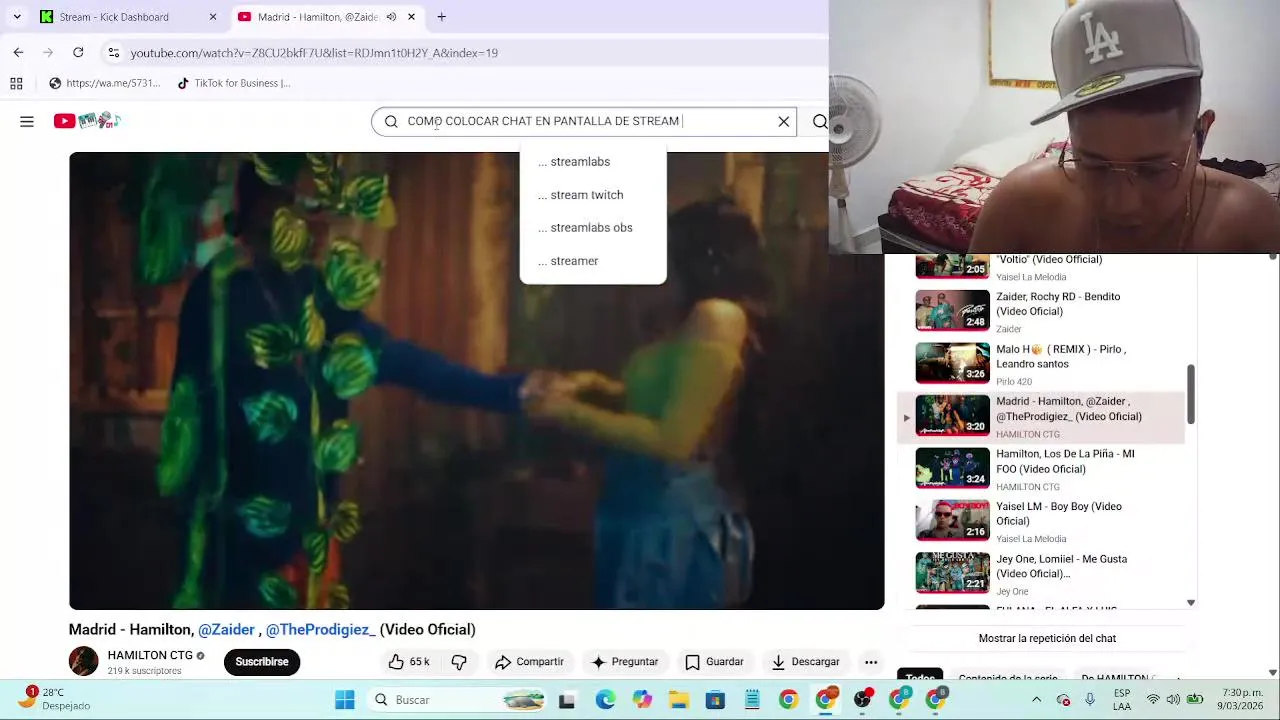Switch to the Madrid - Hamilton tab
The width and height of the screenshot is (1280, 720).
pyautogui.click(x=318, y=17)
